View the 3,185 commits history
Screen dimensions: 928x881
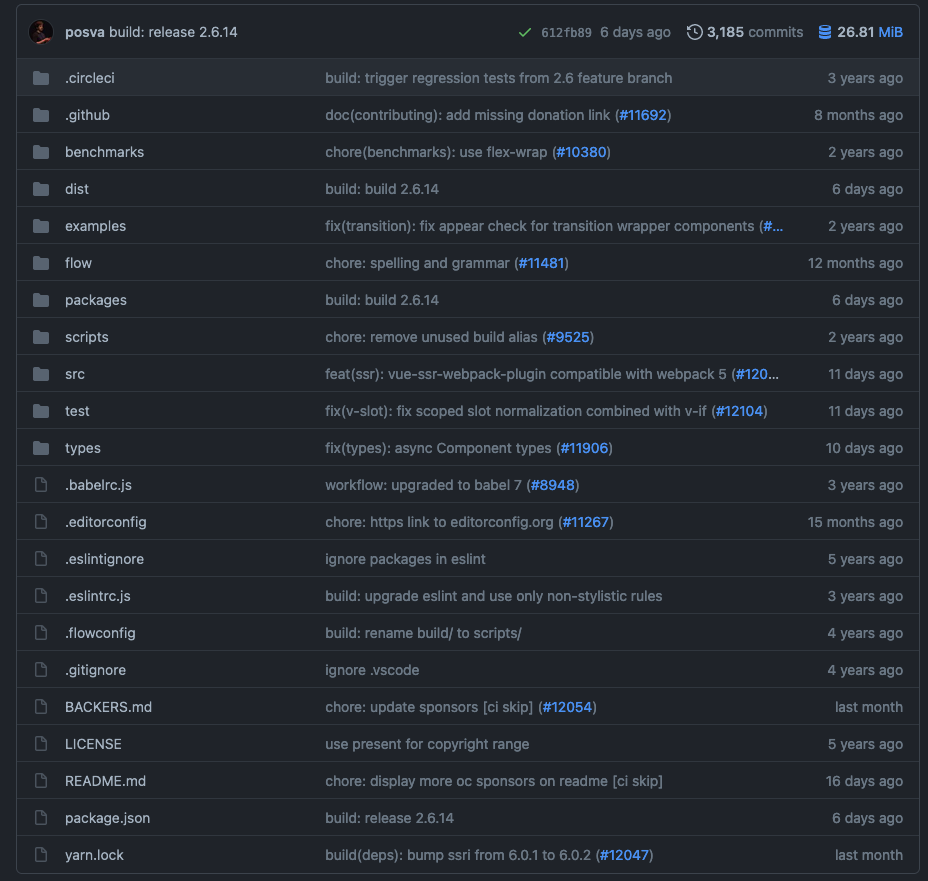(754, 32)
